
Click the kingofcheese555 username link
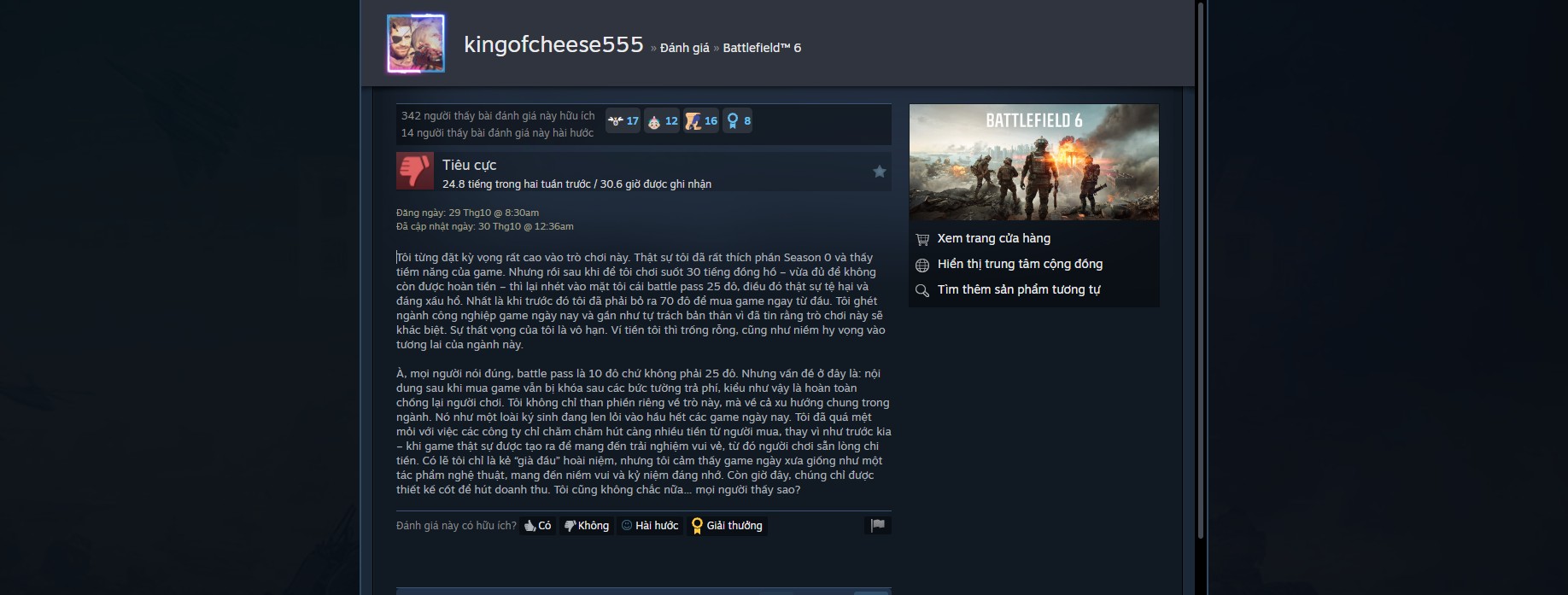click(553, 44)
